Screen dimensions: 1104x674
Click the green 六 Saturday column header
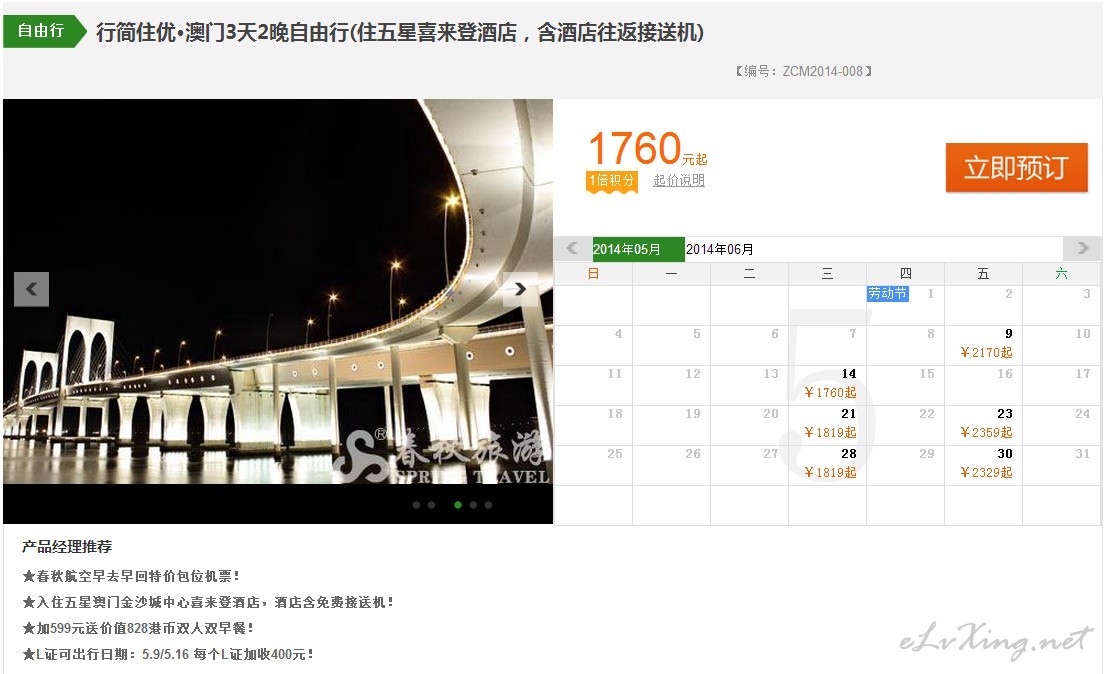point(1061,274)
